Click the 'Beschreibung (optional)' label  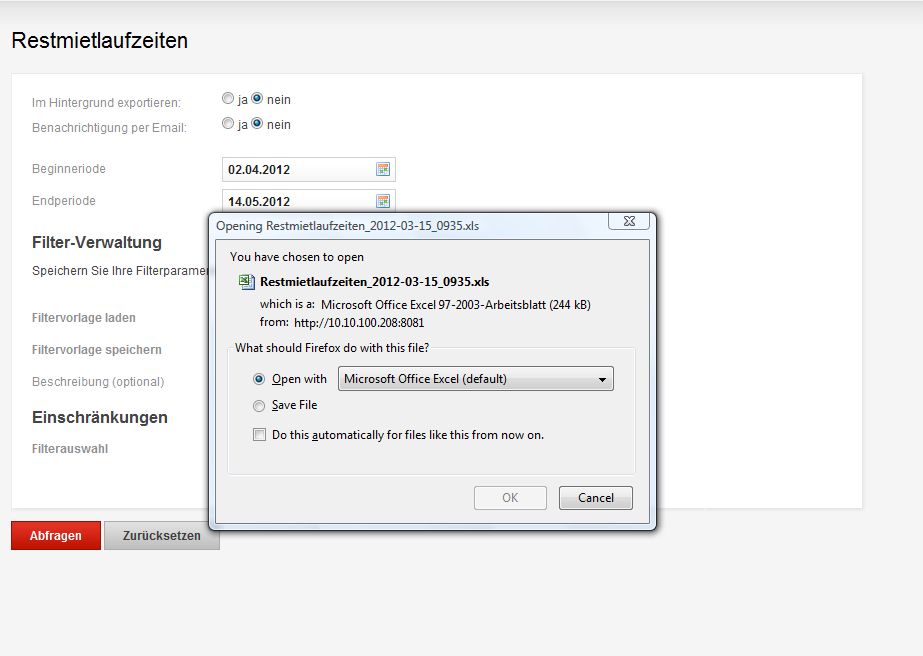98,382
